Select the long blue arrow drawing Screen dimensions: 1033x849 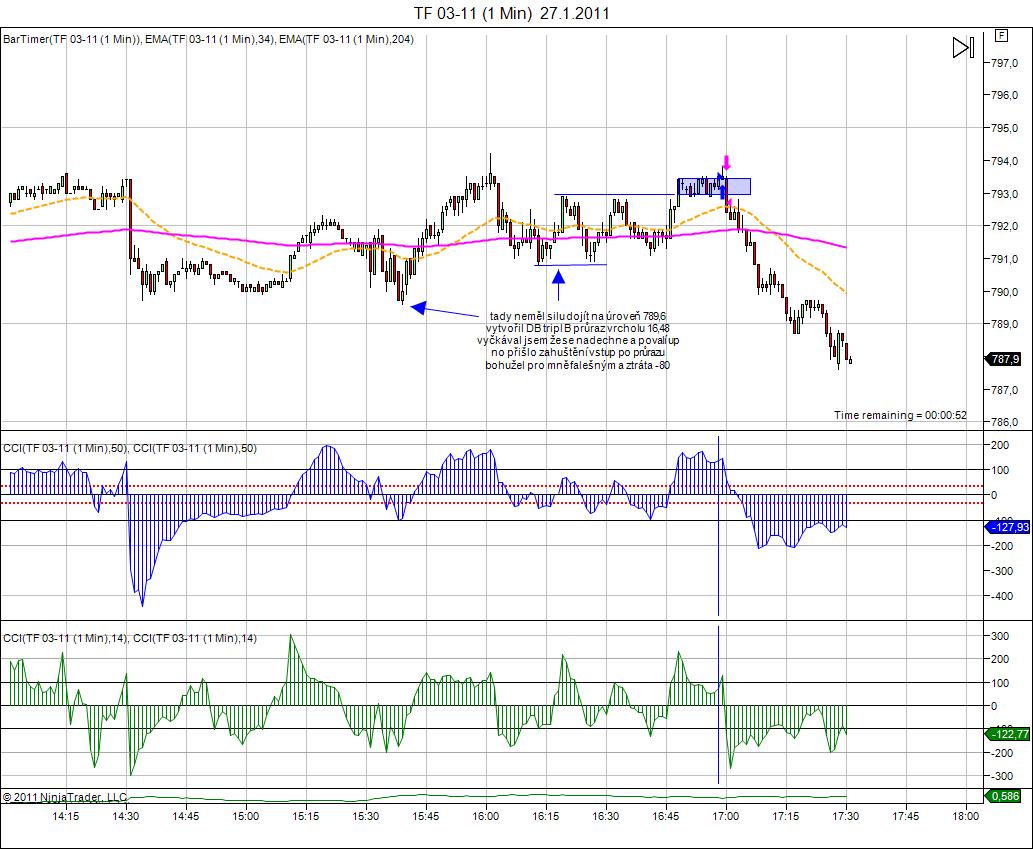[x=445, y=310]
